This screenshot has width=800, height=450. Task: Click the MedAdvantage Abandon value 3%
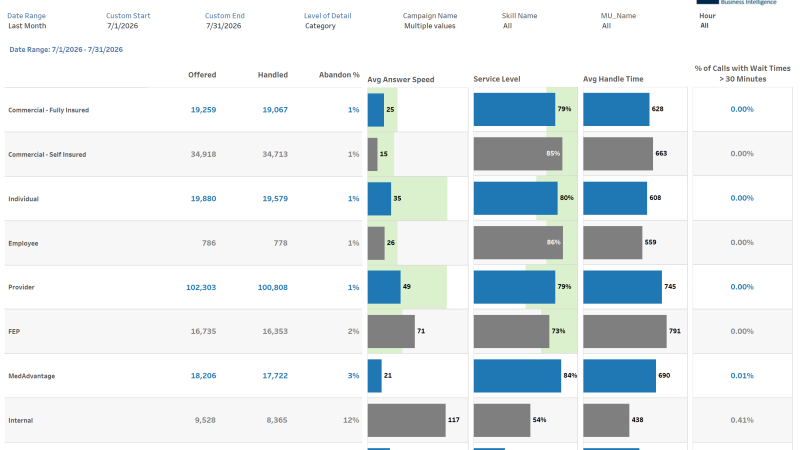click(353, 376)
